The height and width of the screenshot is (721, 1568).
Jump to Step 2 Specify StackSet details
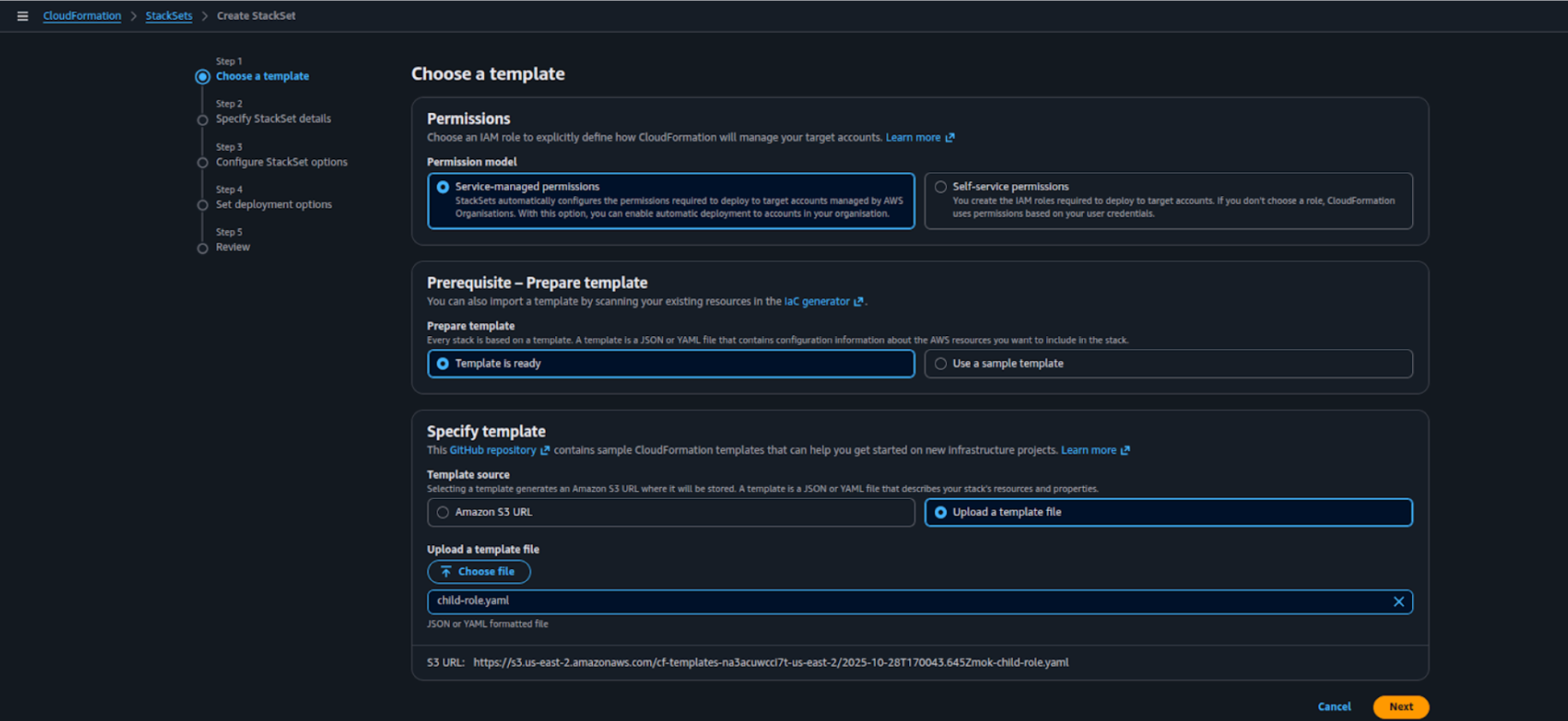click(272, 119)
